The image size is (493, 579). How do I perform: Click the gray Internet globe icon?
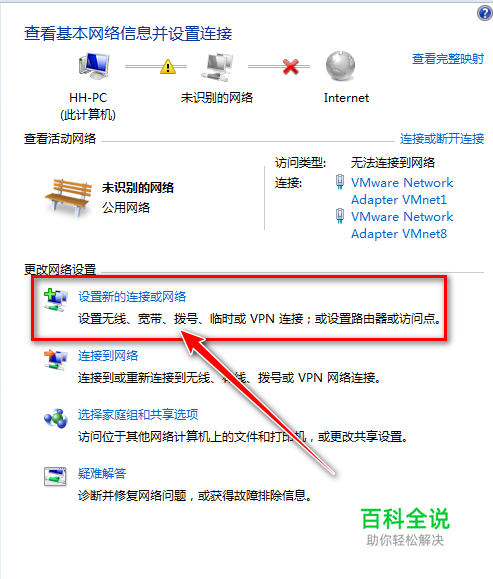(x=340, y=66)
